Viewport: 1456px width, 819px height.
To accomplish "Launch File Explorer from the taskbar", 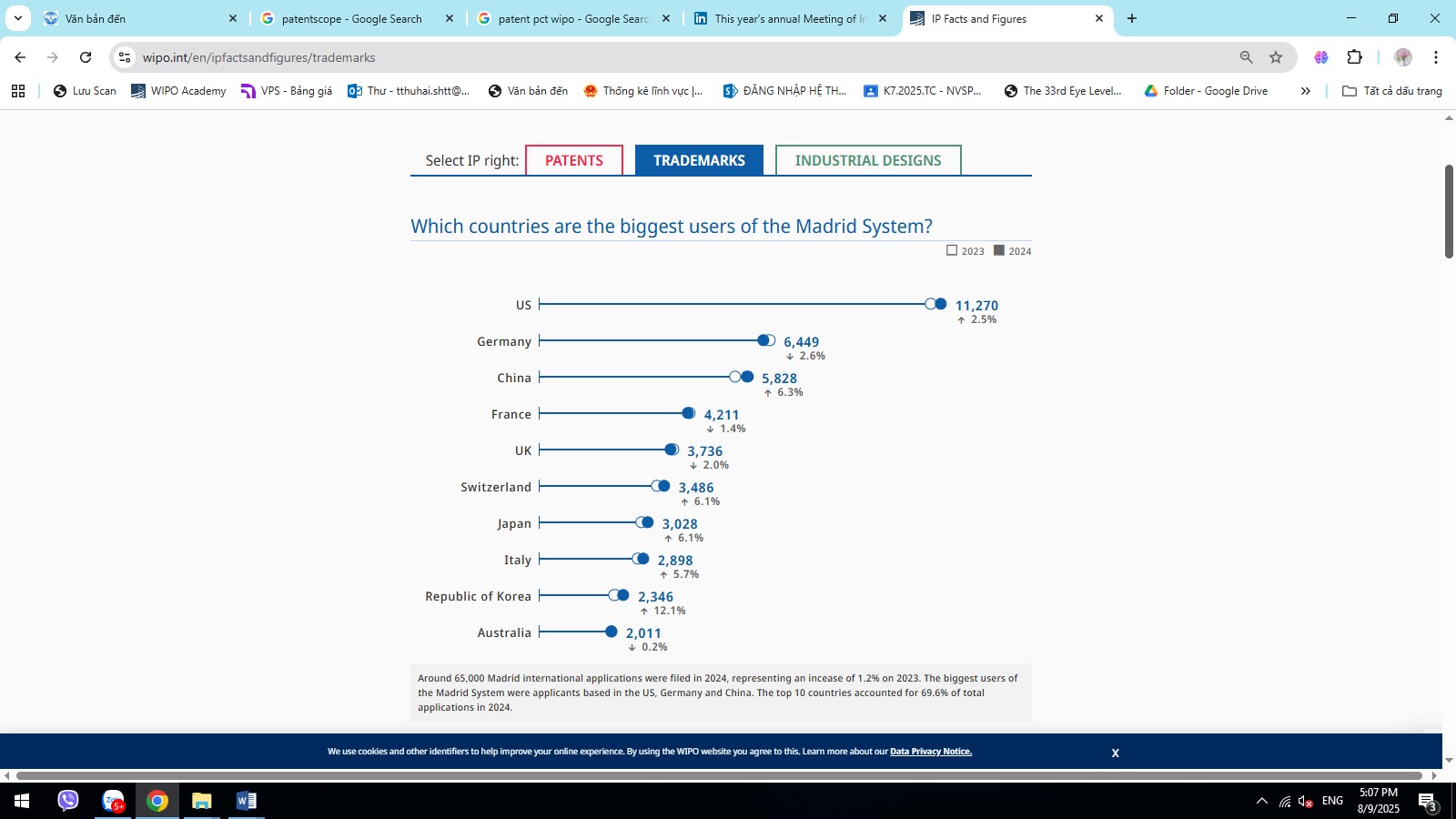I will point(201,801).
